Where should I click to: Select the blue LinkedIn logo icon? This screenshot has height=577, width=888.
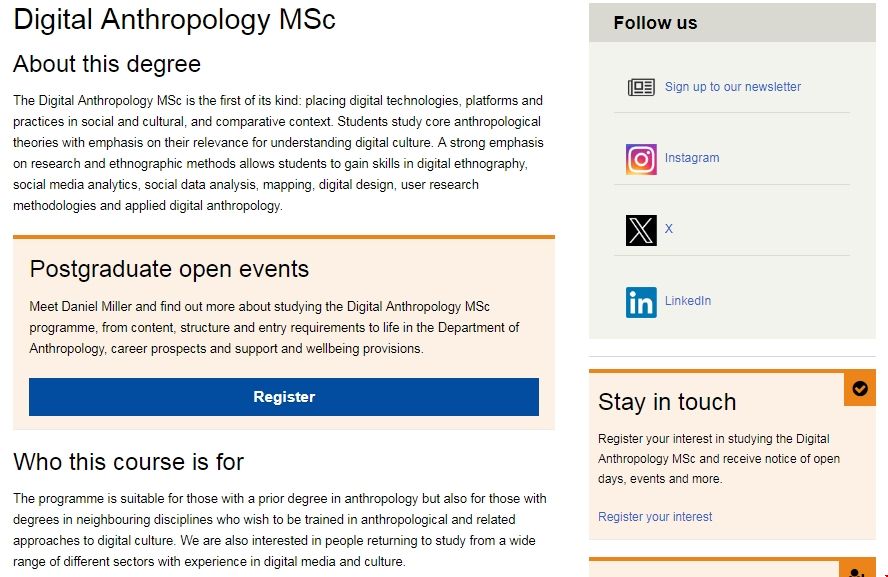coord(641,302)
